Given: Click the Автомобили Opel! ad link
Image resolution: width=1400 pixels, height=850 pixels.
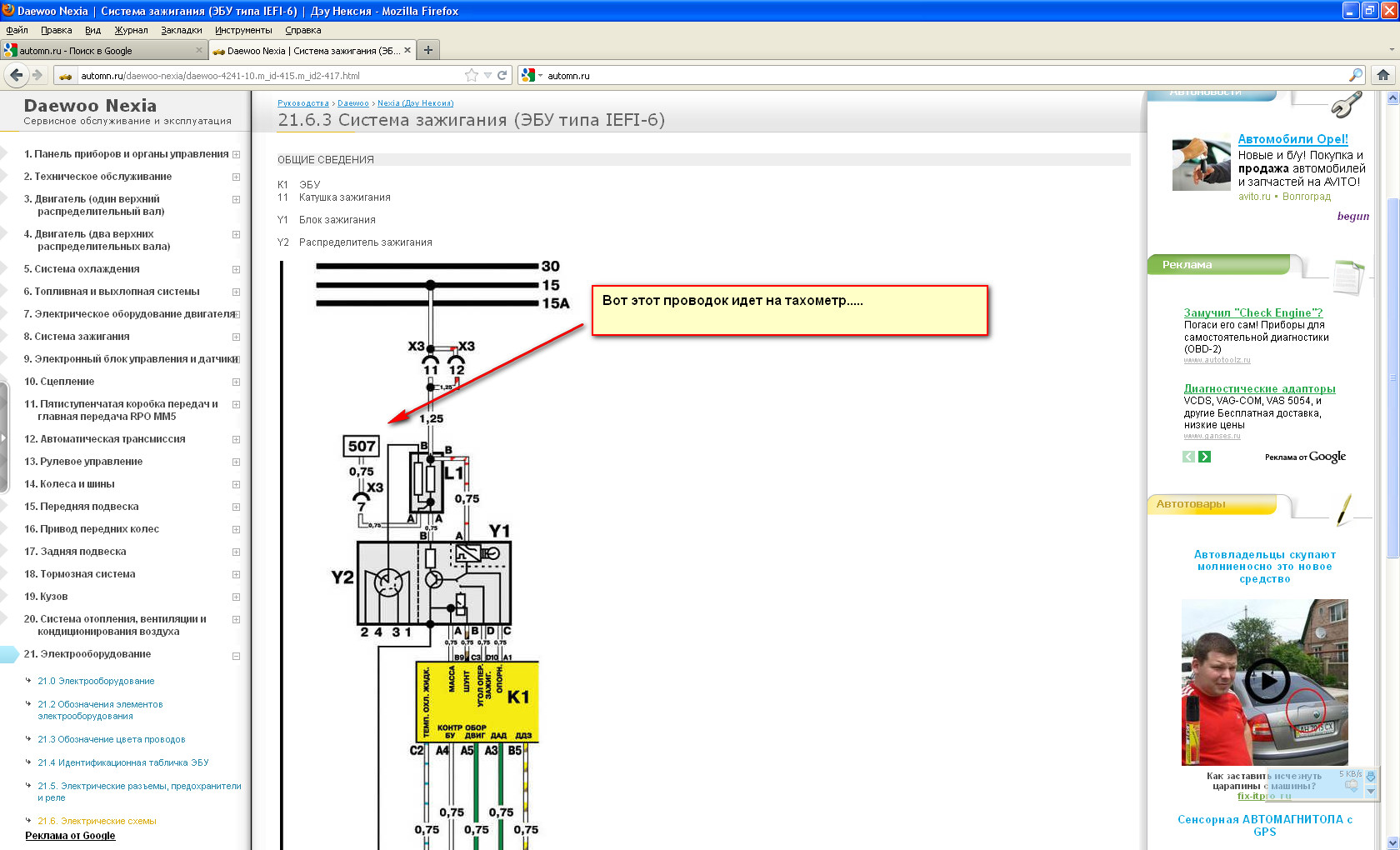Looking at the screenshot, I should (x=1292, y=139).
